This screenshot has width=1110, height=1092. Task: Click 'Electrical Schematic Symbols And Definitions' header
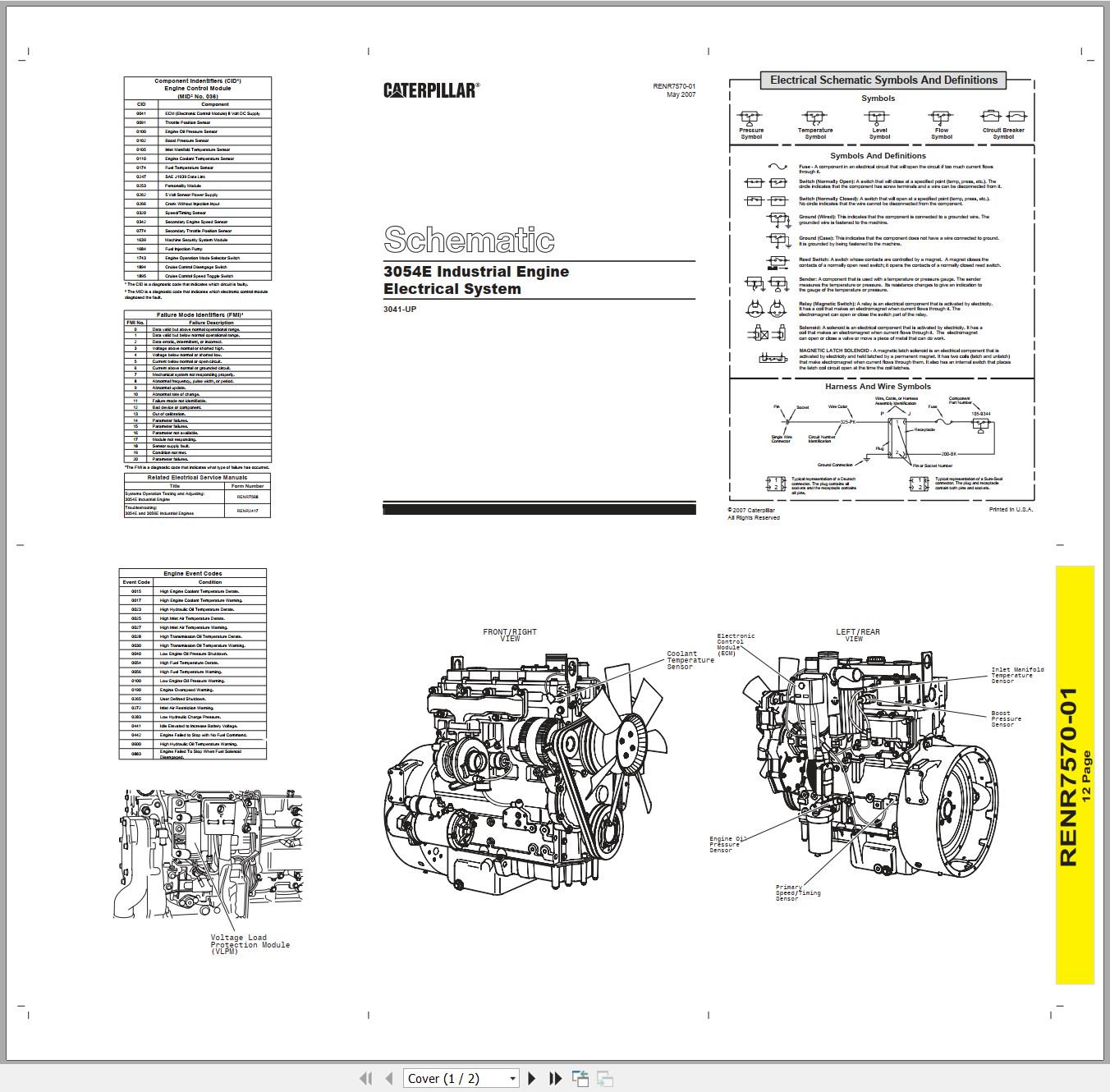click(x=883, y=80)
